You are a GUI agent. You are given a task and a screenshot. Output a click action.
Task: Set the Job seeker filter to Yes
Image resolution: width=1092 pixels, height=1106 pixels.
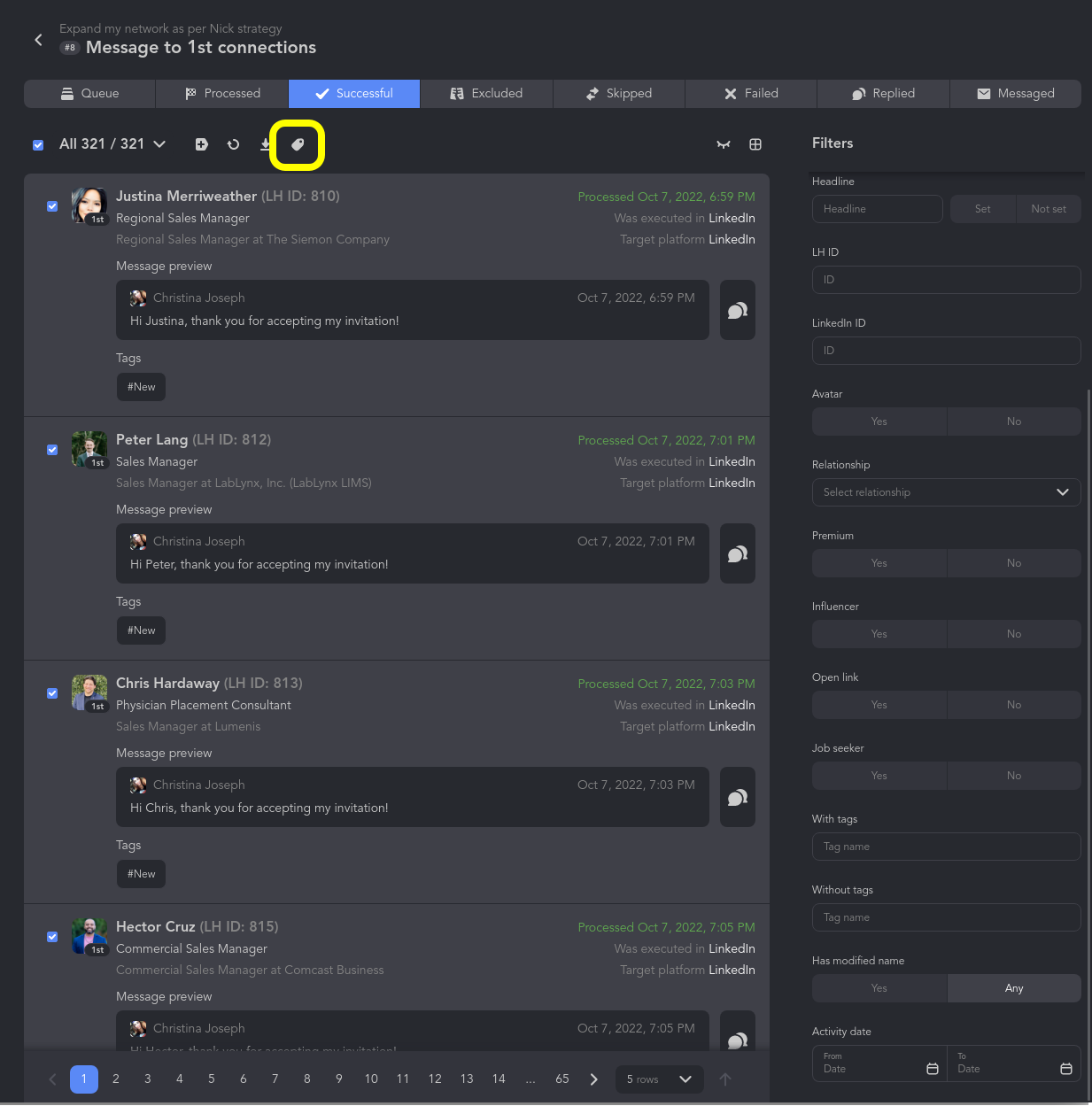tap(879, 776)
